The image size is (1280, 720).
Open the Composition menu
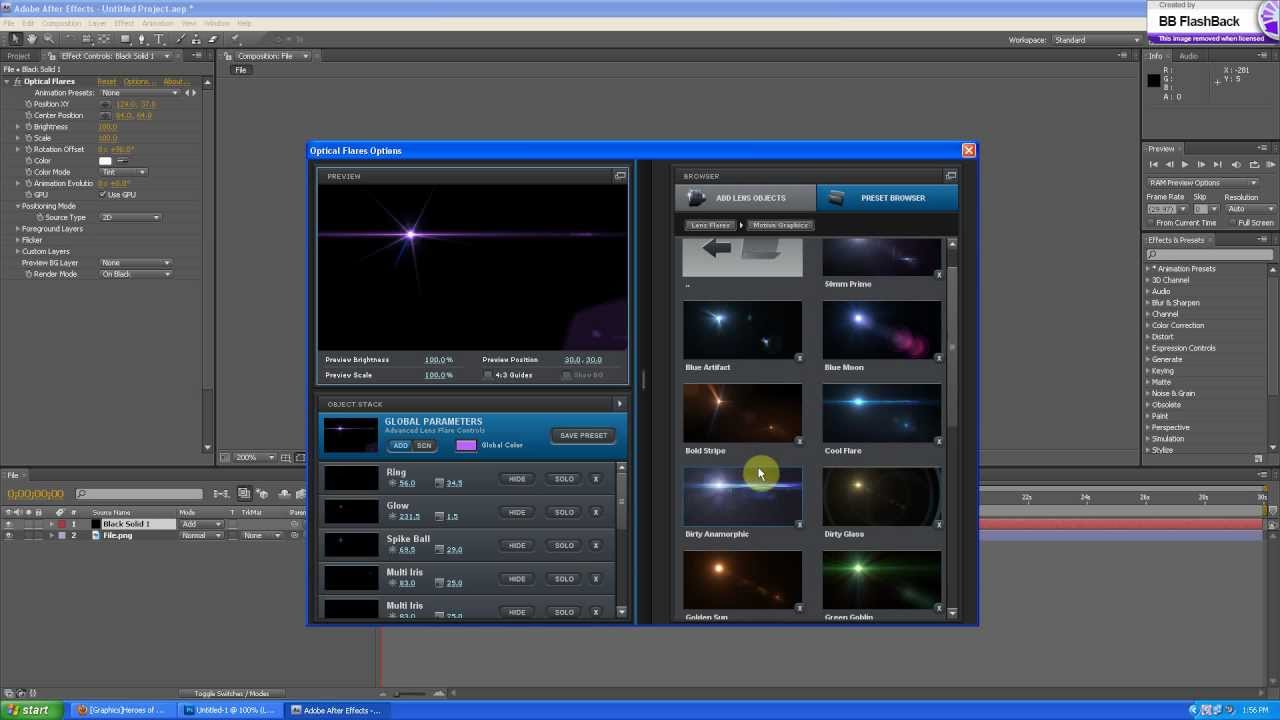pyautogui.click(x=62, y=23)
